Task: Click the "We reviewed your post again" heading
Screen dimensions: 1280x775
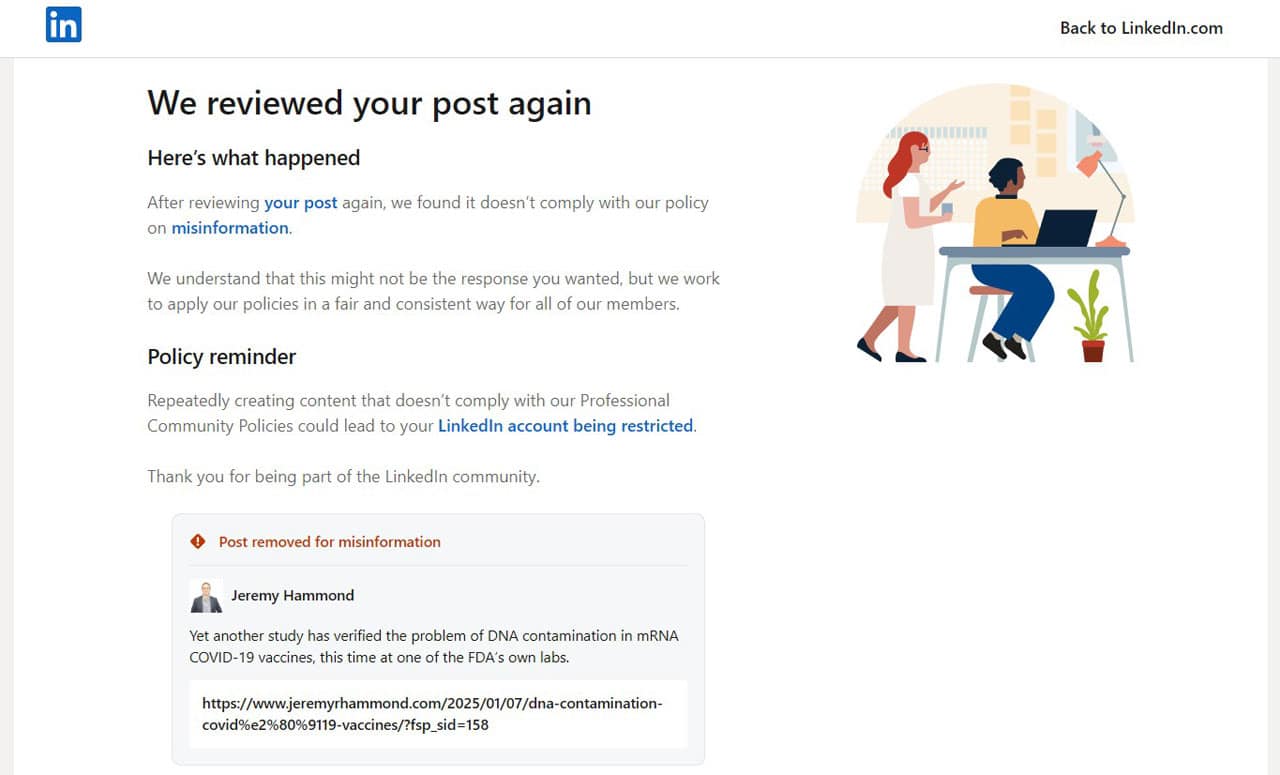Action: [369, 103]
